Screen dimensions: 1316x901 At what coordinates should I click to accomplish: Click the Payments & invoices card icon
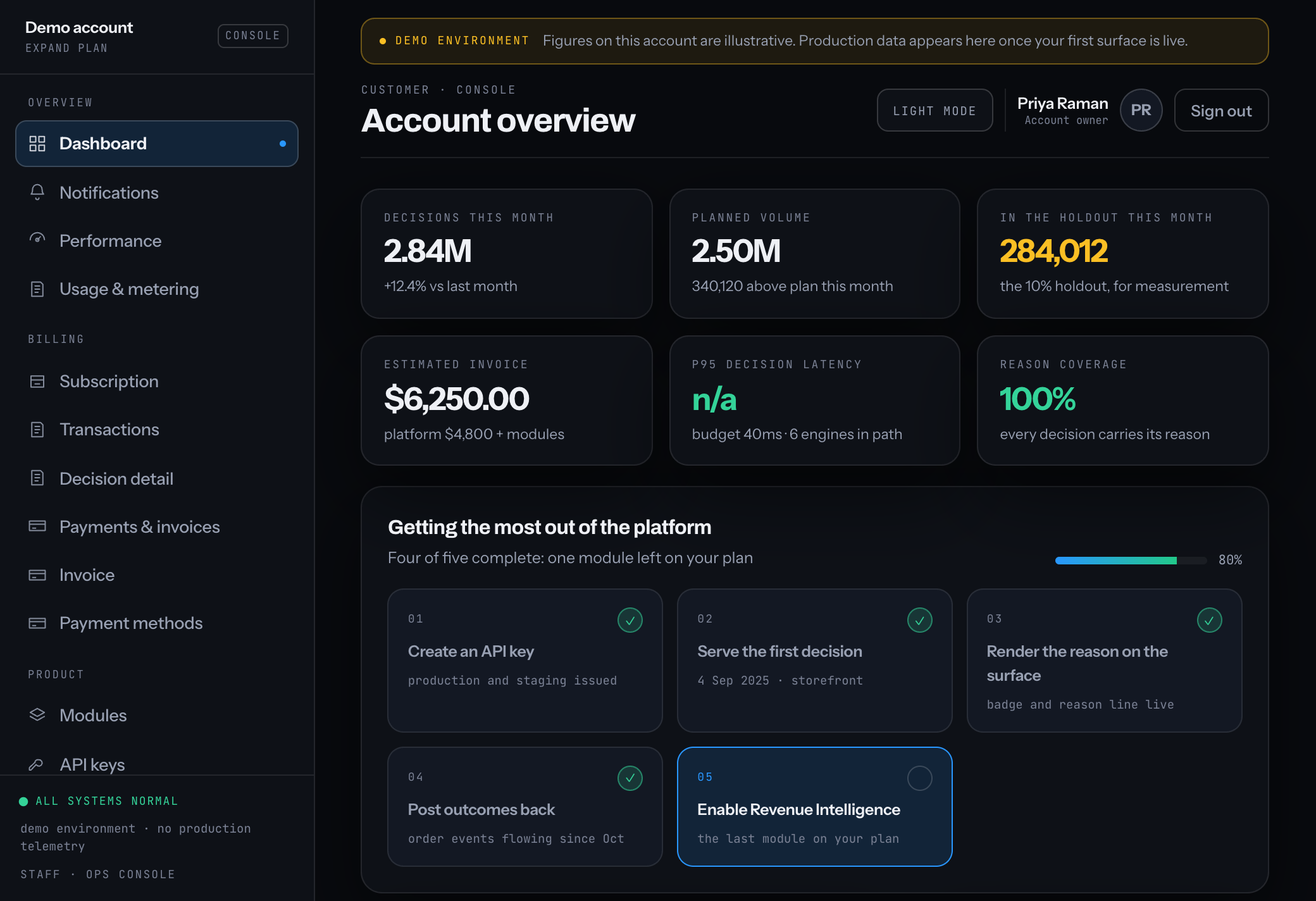(37, 526)
